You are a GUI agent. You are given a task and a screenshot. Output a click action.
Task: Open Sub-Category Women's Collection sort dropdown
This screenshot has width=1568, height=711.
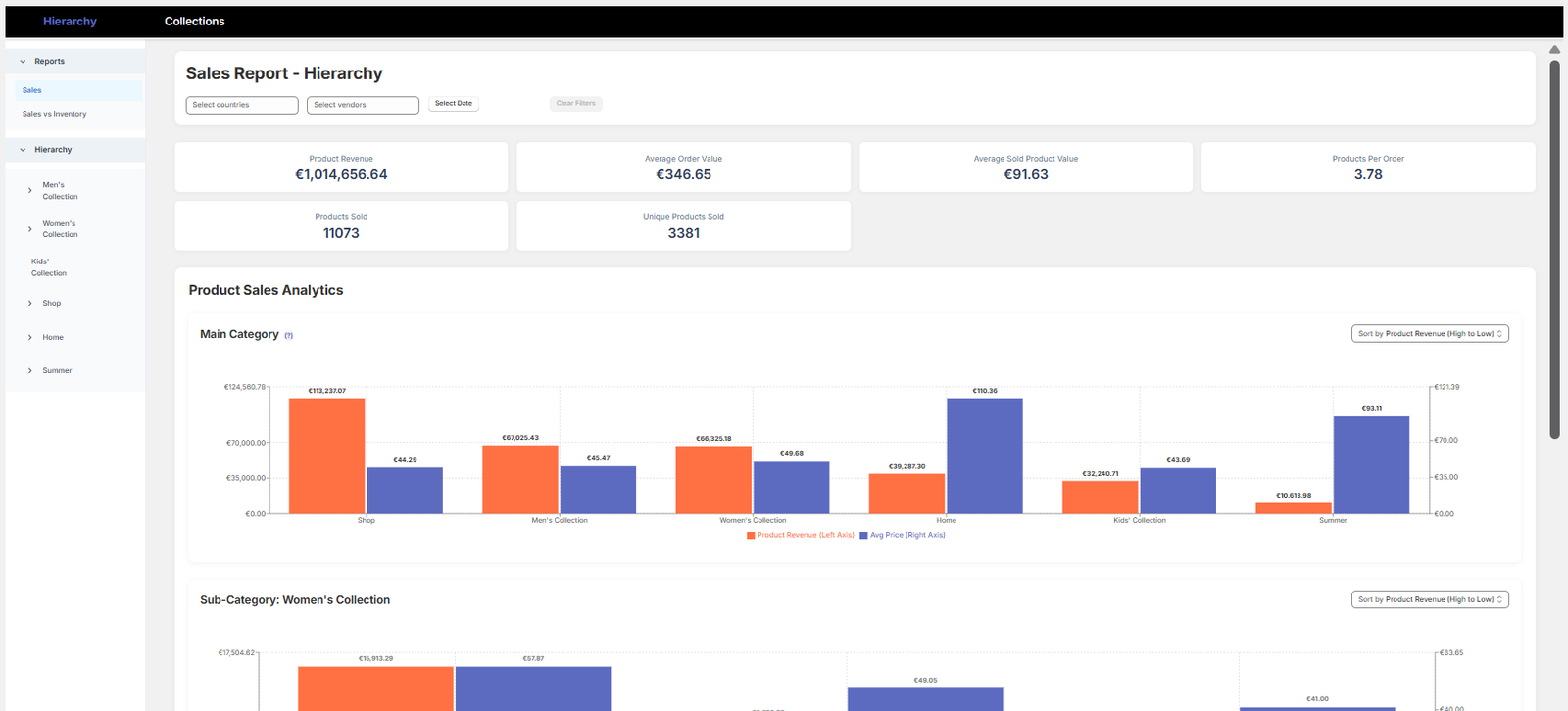[x=1430, y=599]
